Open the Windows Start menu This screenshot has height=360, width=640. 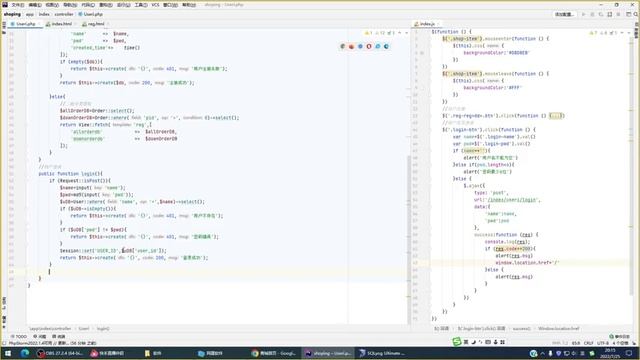(x=8, y=353)
